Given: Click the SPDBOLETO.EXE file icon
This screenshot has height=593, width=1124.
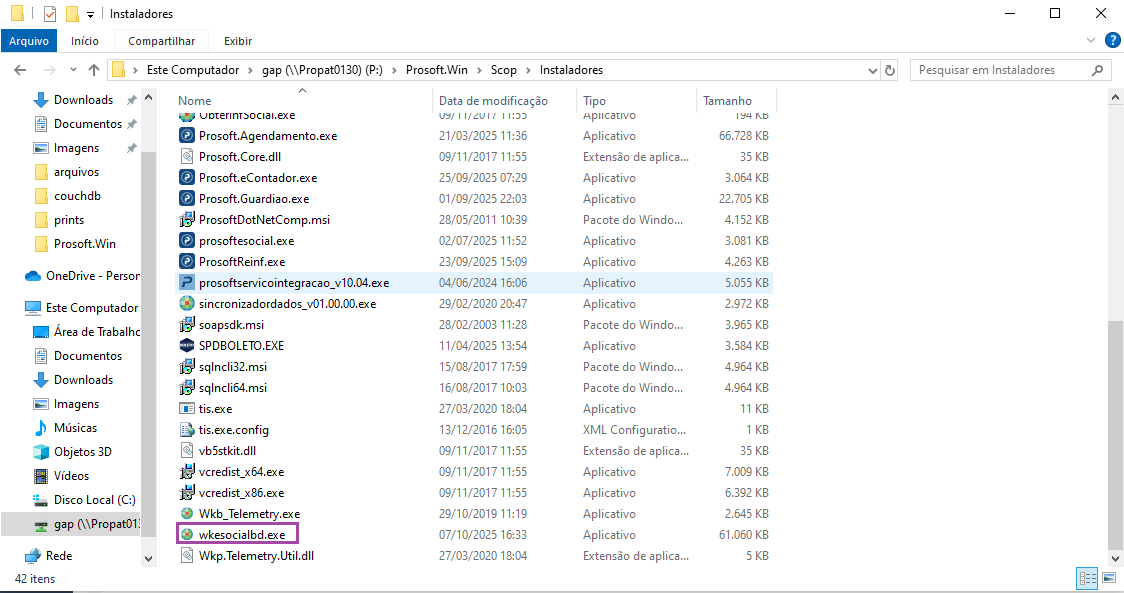Looking at the screenshot, I should pos(186,346).
